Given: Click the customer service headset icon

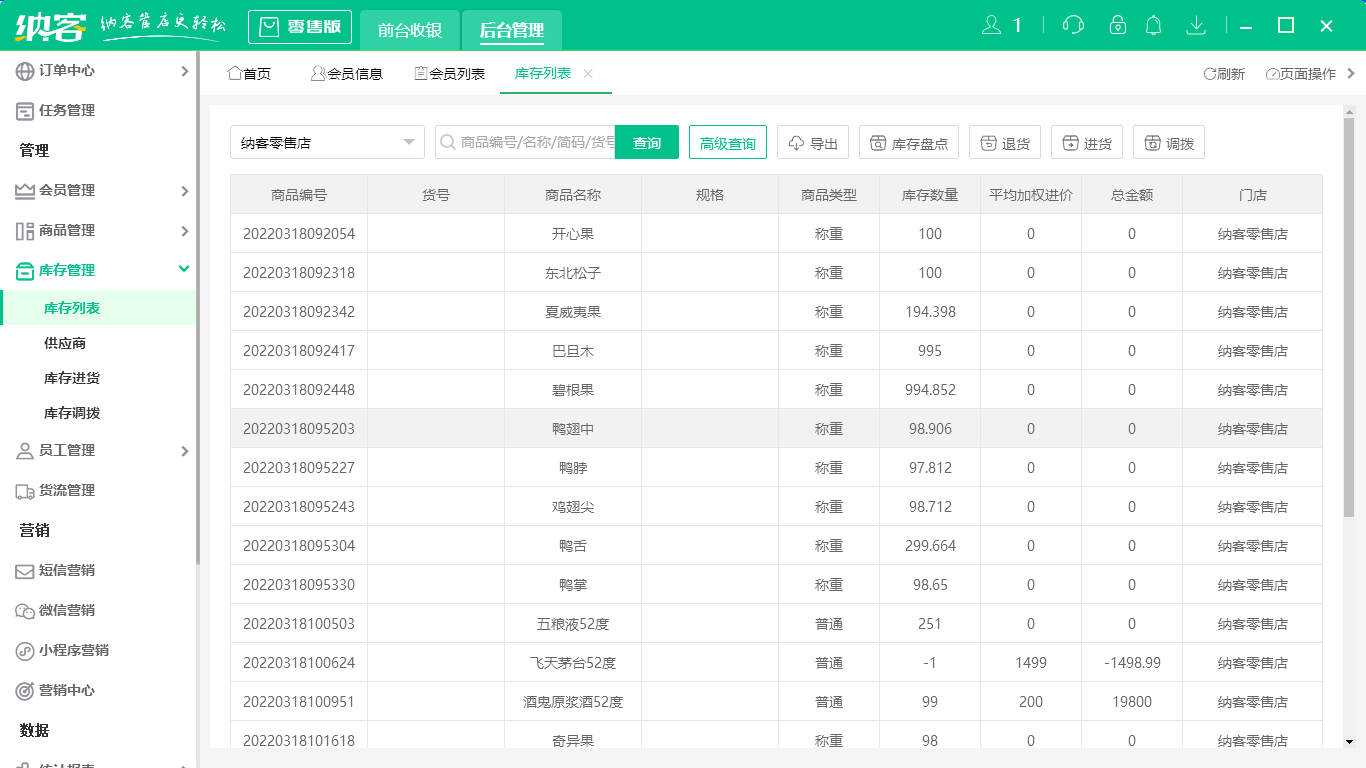Looking at the screenshot, I should 1073,26.
